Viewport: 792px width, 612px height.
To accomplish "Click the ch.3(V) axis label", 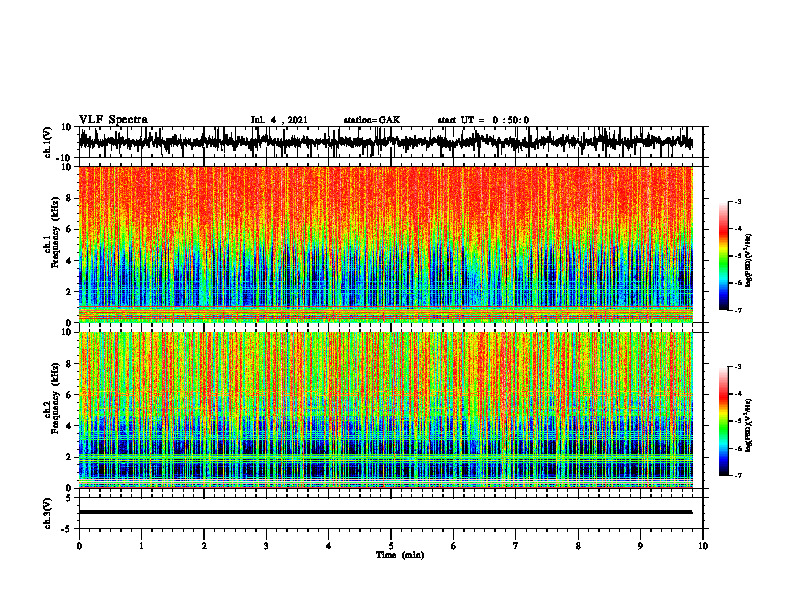I will tap(48, 513).
